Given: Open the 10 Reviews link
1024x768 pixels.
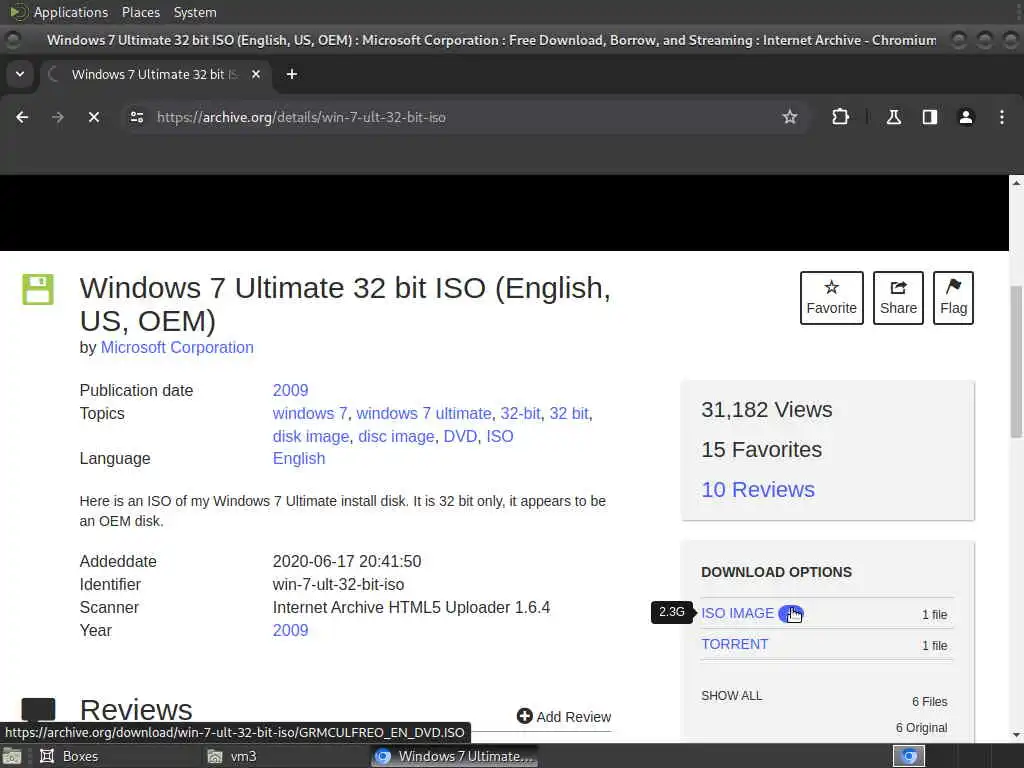Looking at the screenshot, I should point(758,490).
